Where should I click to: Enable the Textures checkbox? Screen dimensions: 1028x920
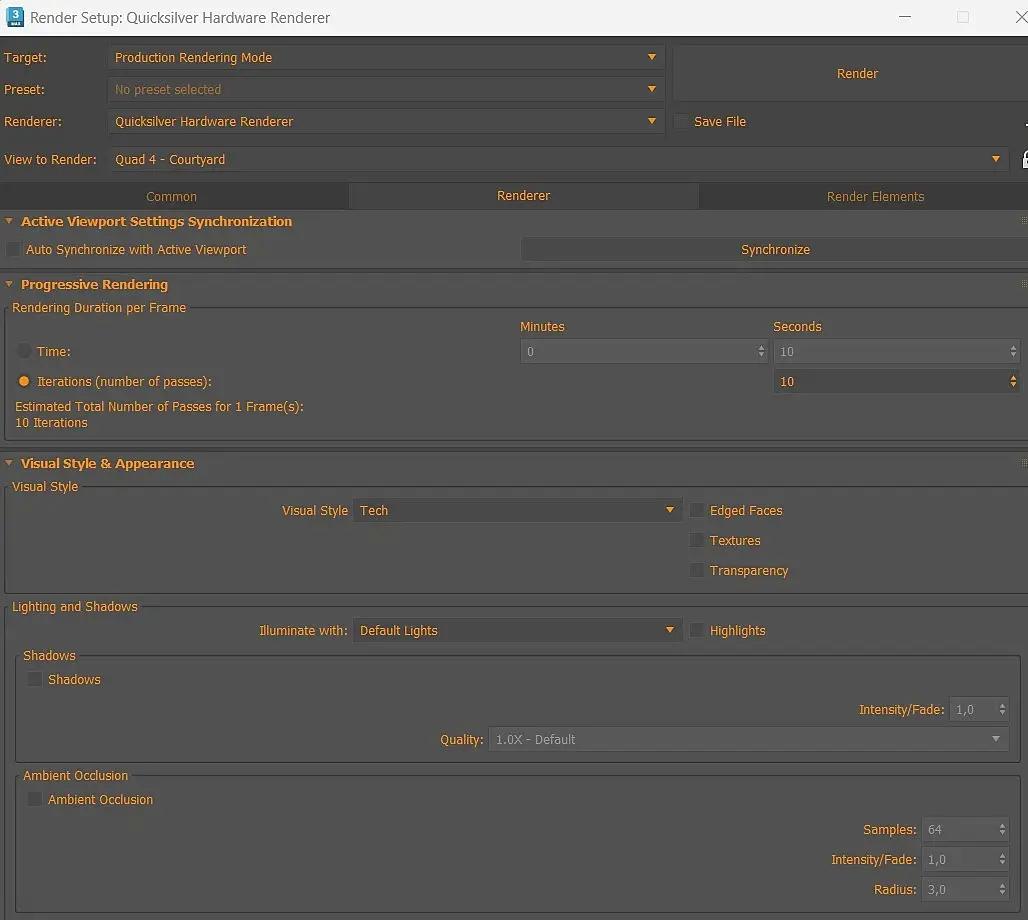[697, 540]
